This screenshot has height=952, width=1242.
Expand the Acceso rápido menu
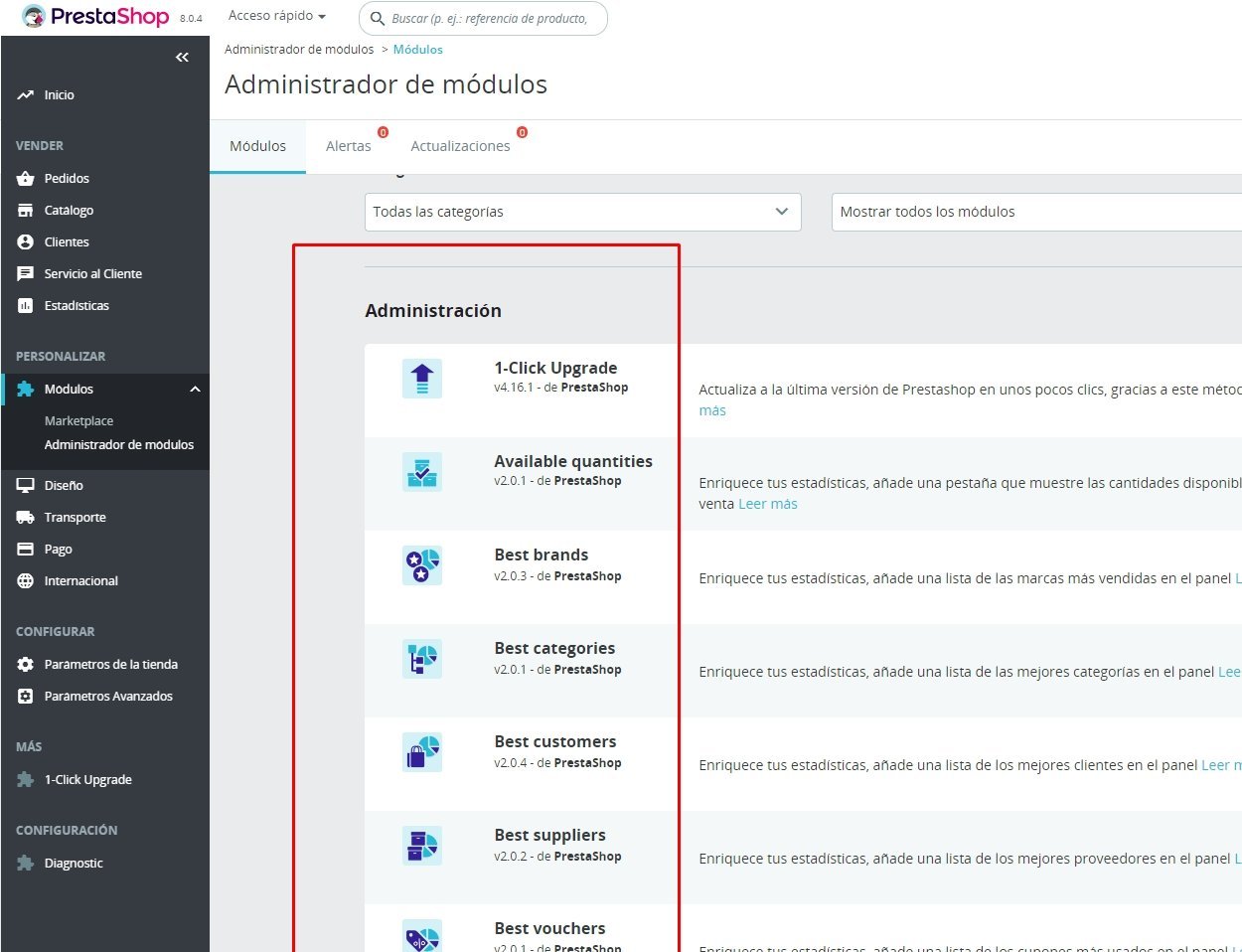pyautogui.click(x=277, y=16)
